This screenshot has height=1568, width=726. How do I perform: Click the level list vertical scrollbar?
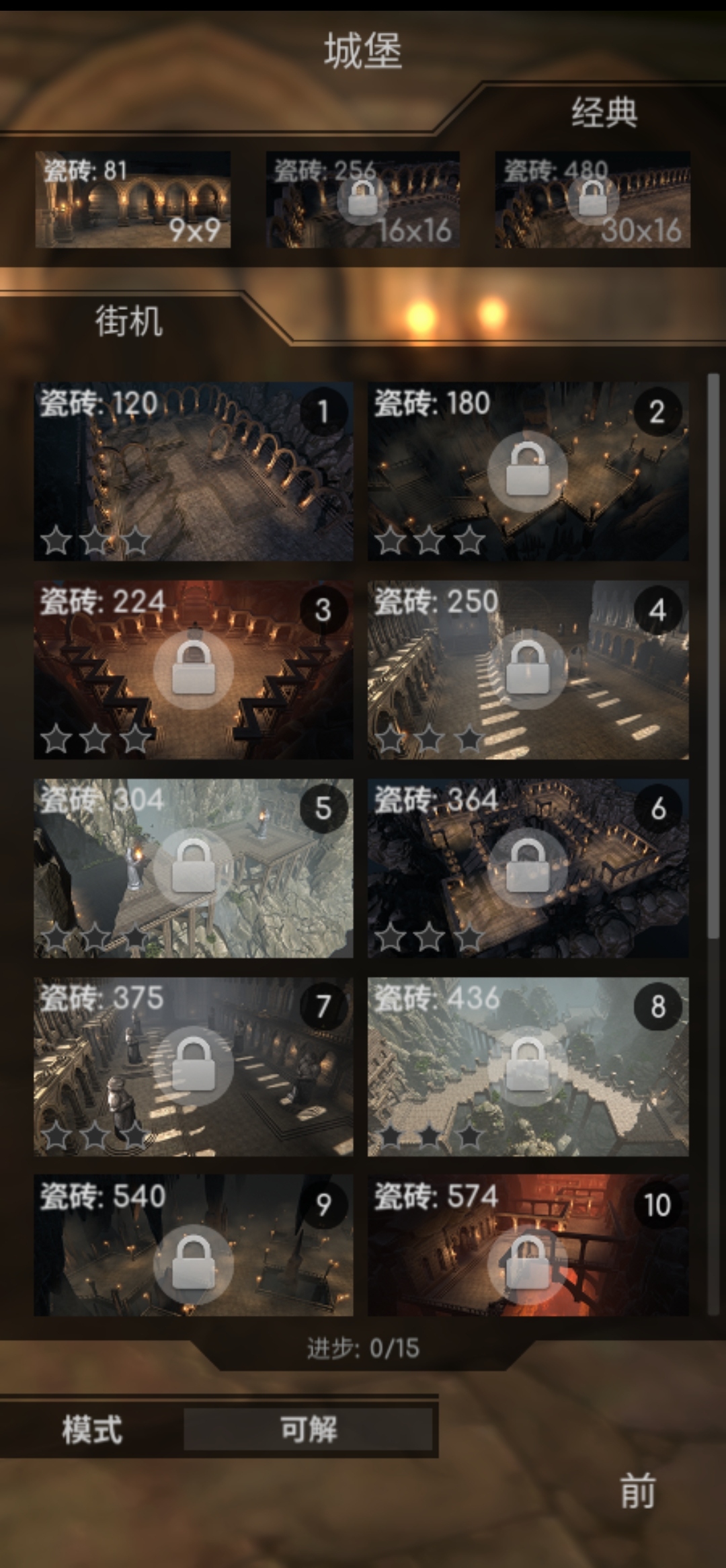coord(713,656)
